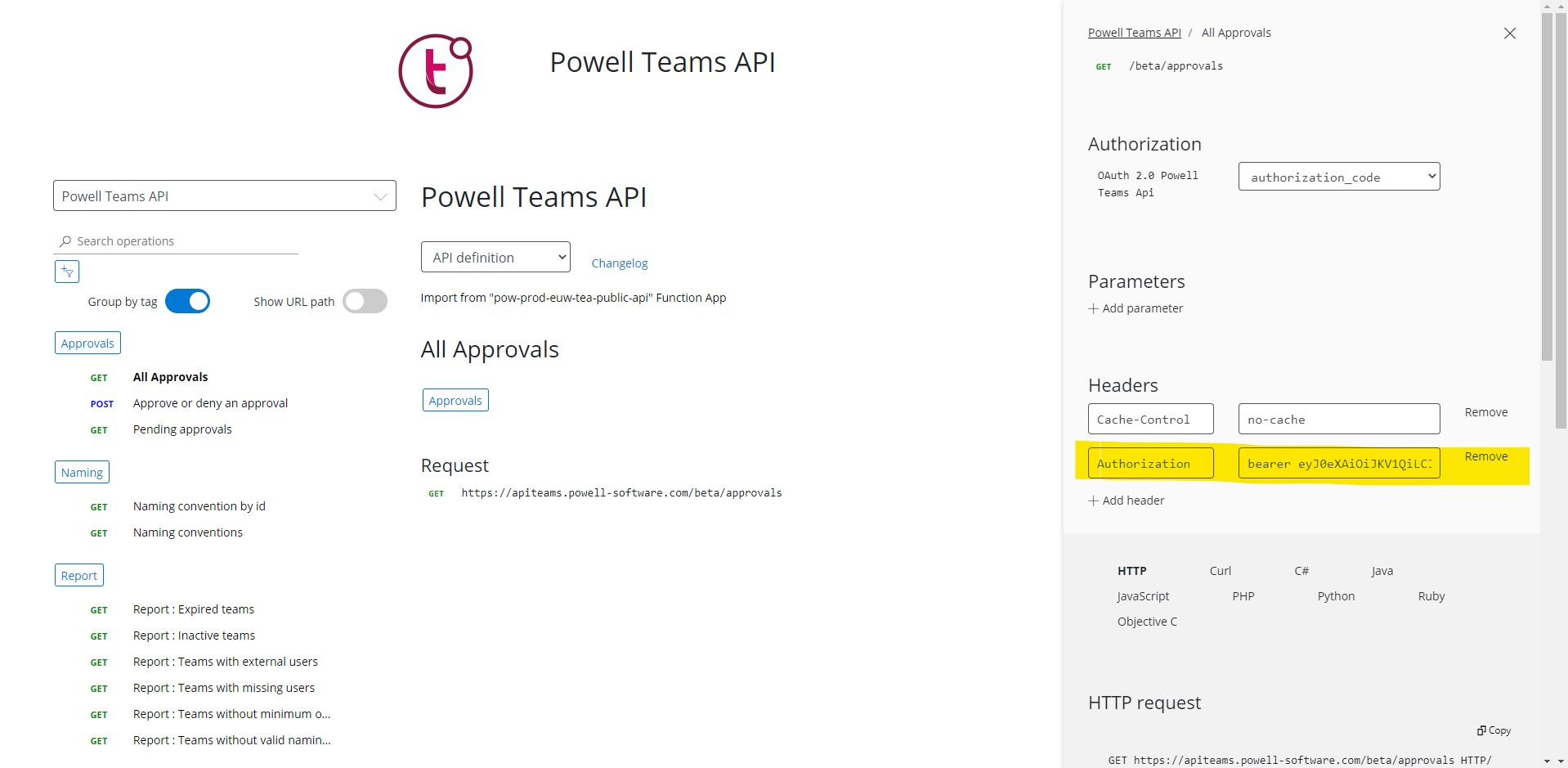Select Report : Teams without minimum o... operation
Viewport: 1568px width, 768px height.
tap(232, 714)
